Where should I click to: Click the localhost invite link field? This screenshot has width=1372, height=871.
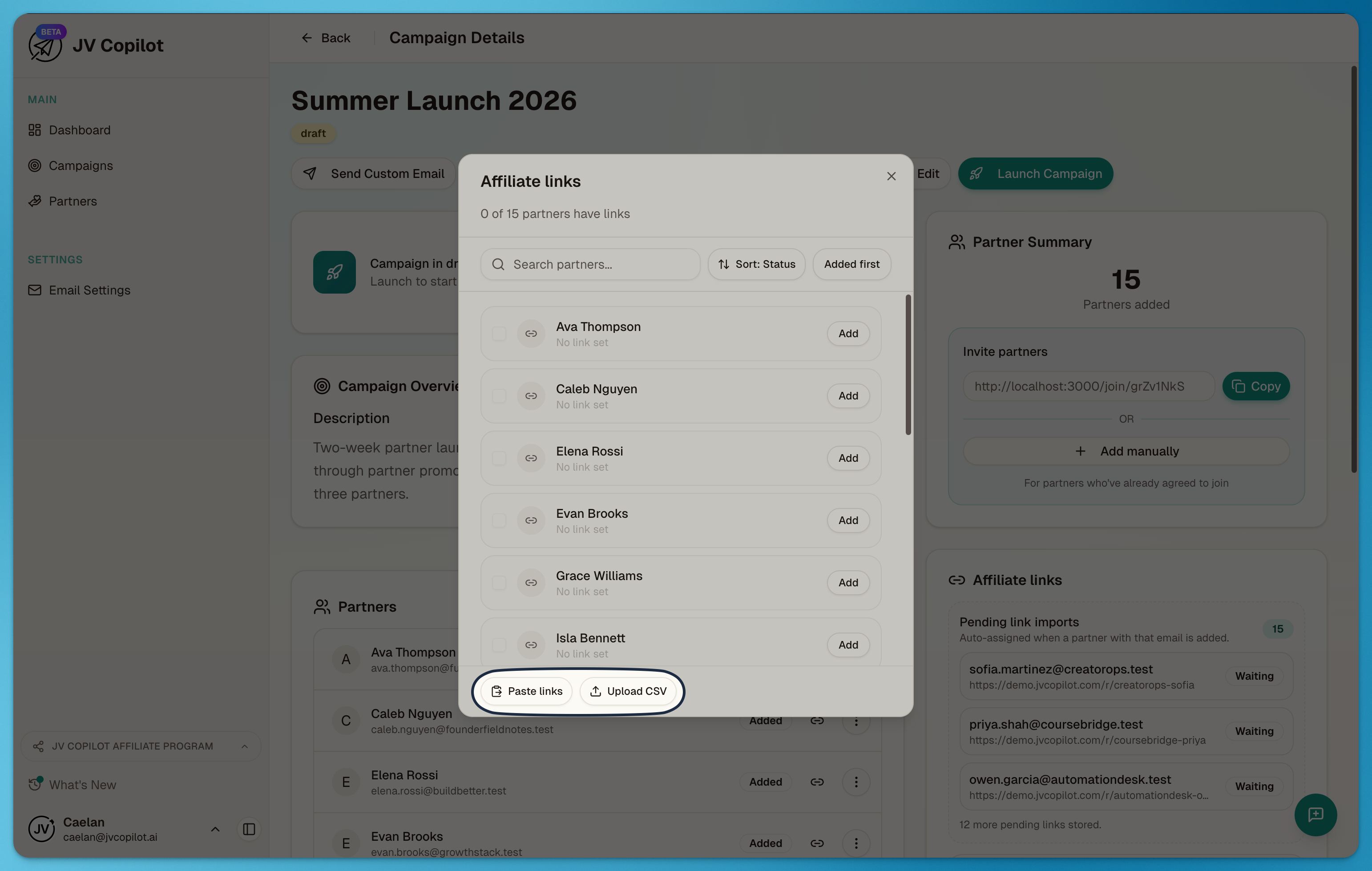point(1088,386)
